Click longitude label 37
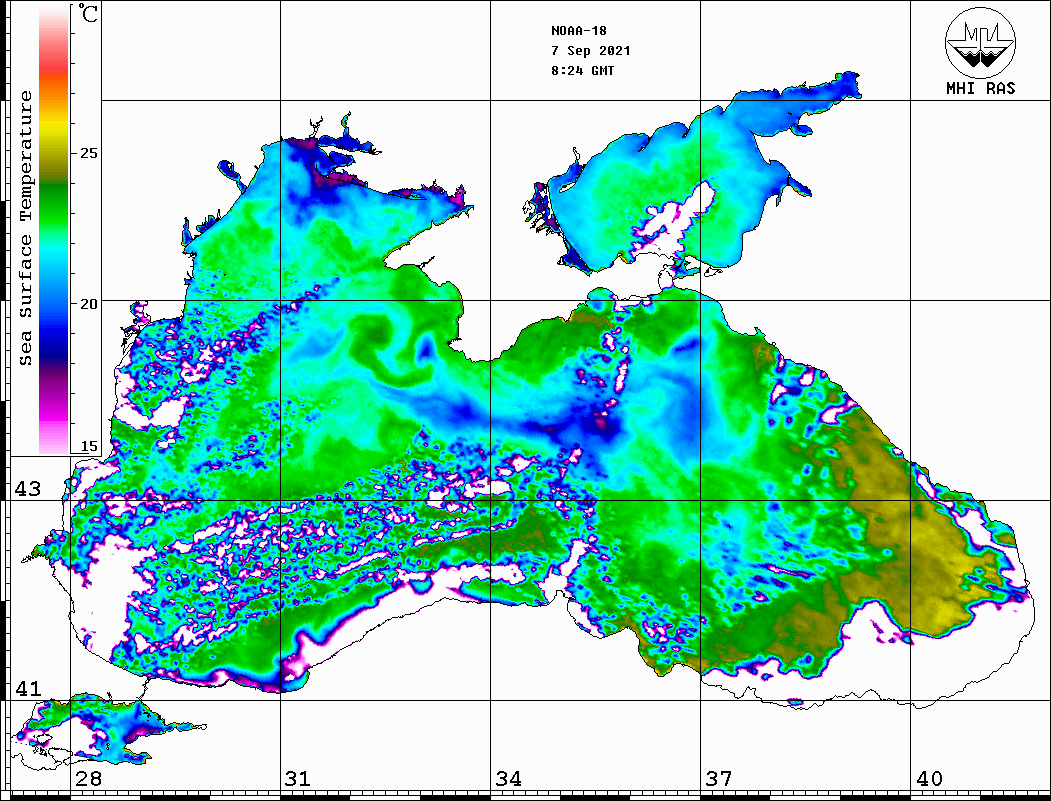This screenshot has height=801, width=1051. [718, 779]
